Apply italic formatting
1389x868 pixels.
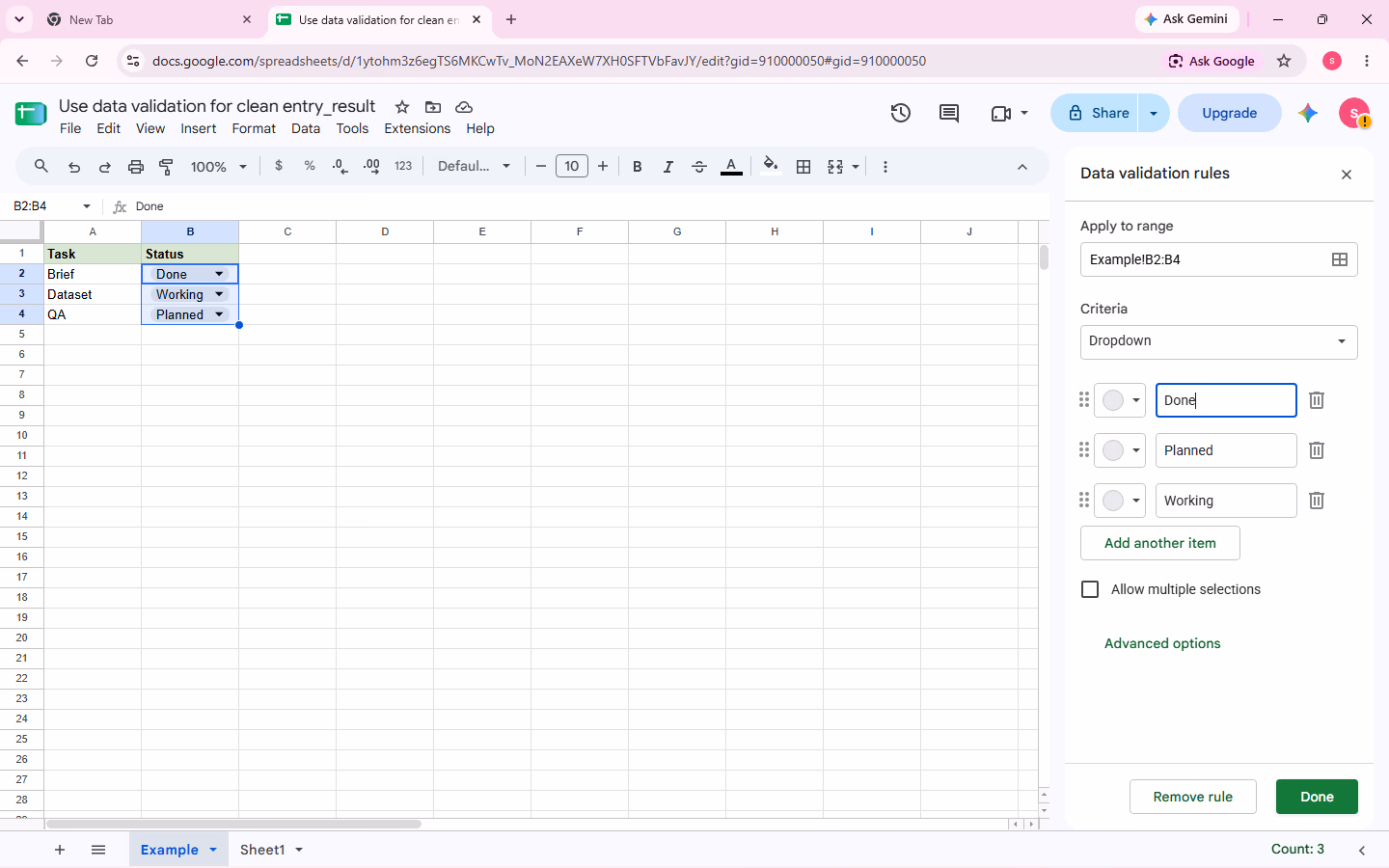pos(667,167)
